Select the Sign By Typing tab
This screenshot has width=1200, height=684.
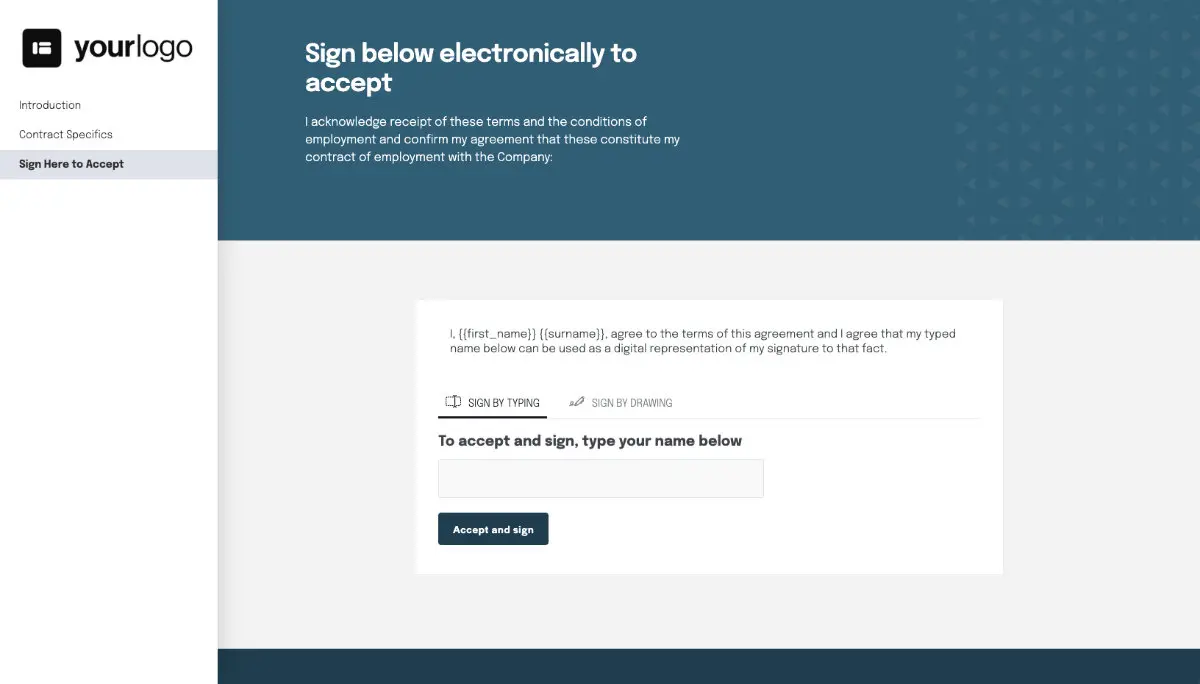click(x=492, y=402)
